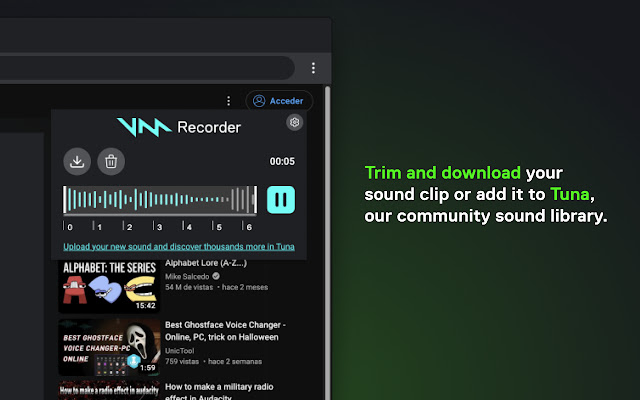The width and height of the screenshot is (640, 400).
Task: Open the Upload your new sound Tuna link
Action: (179, 247)
